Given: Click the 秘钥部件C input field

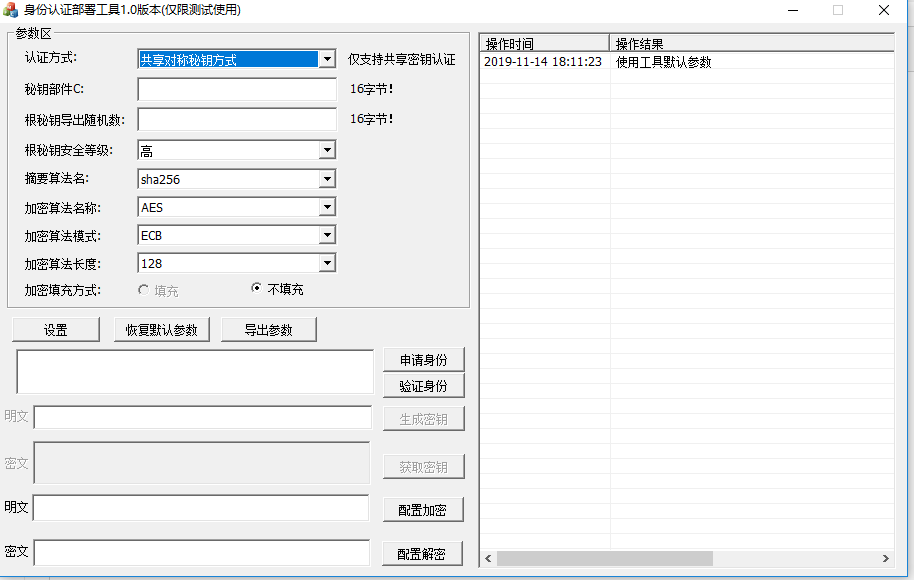Looking at the screenshot, I should click(x=237, y=89).
